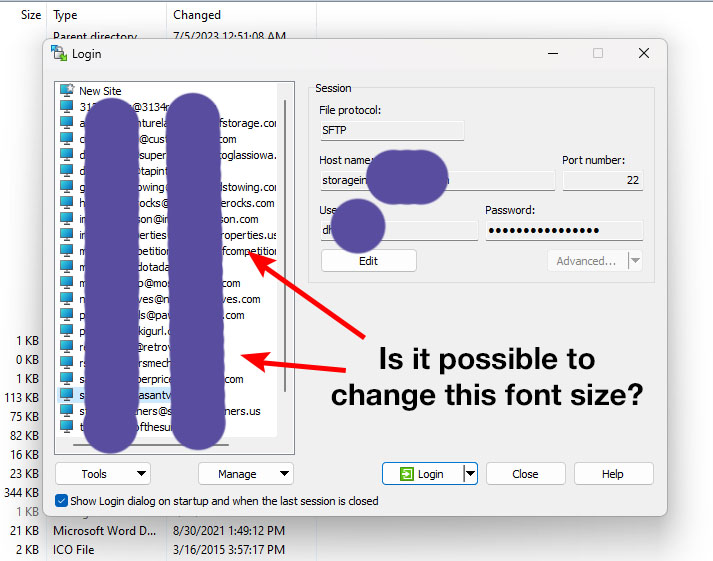Select the New Site entry icon

[x=67, y=91]
